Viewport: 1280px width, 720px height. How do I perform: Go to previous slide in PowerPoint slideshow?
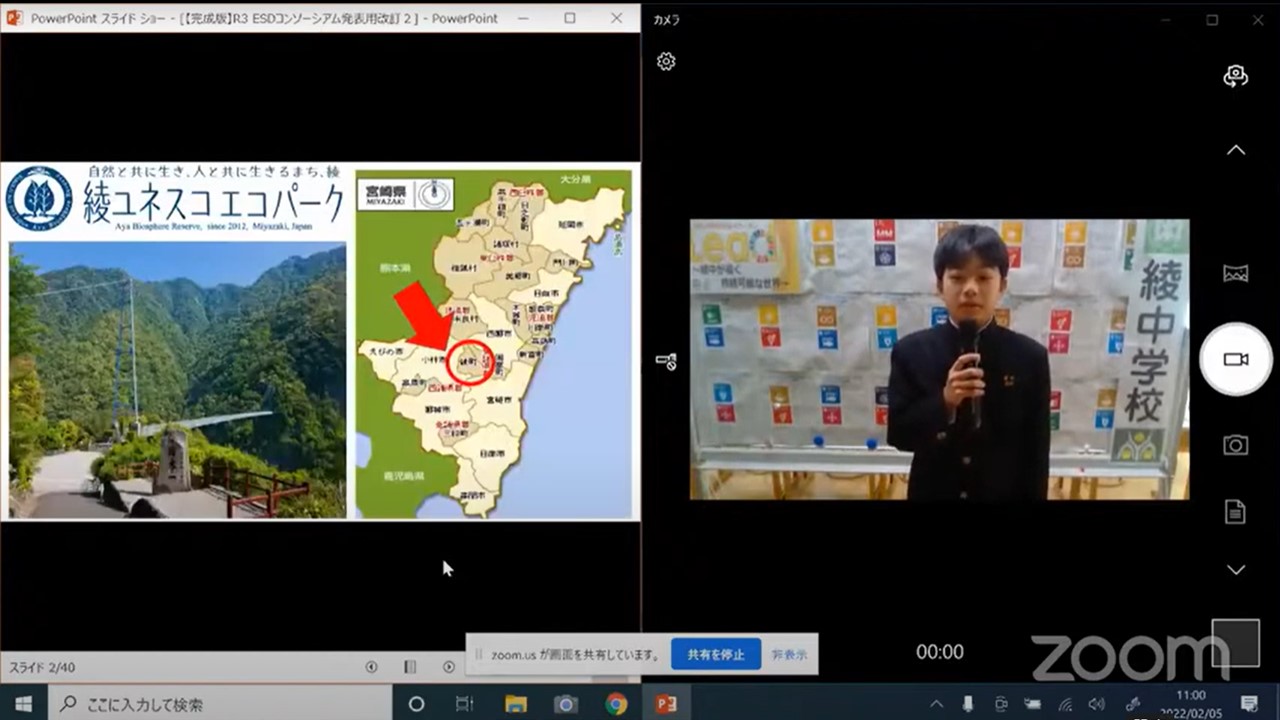[372, 667]
